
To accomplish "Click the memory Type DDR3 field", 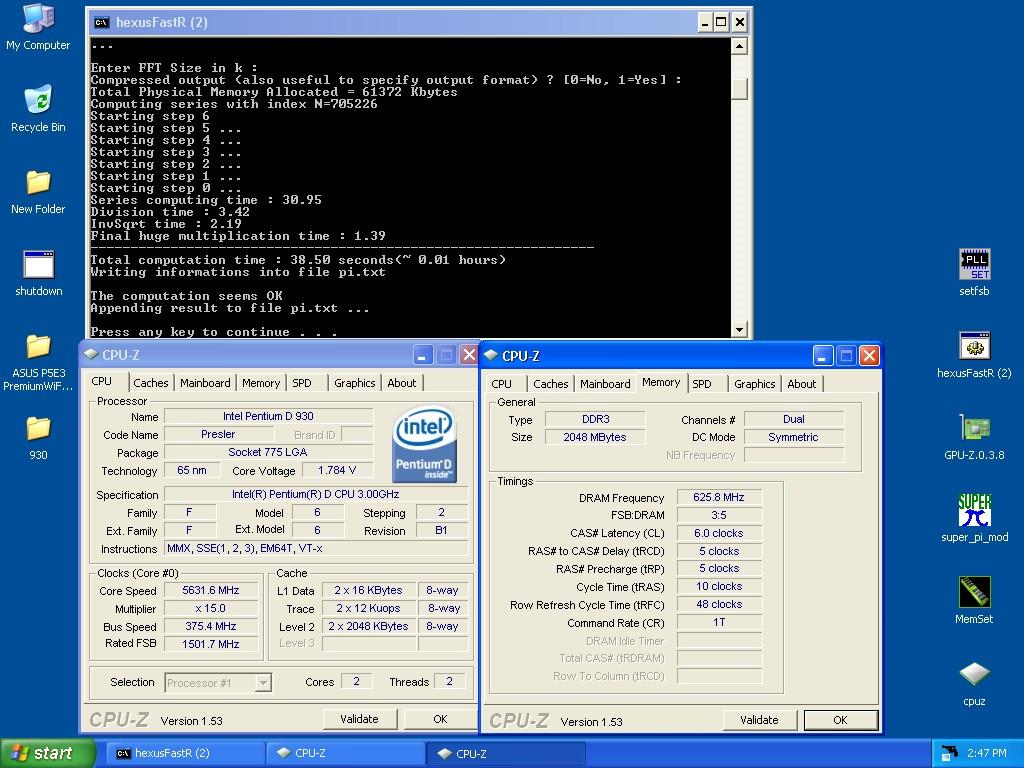I will pyautogui.click(x=595, y=419).
